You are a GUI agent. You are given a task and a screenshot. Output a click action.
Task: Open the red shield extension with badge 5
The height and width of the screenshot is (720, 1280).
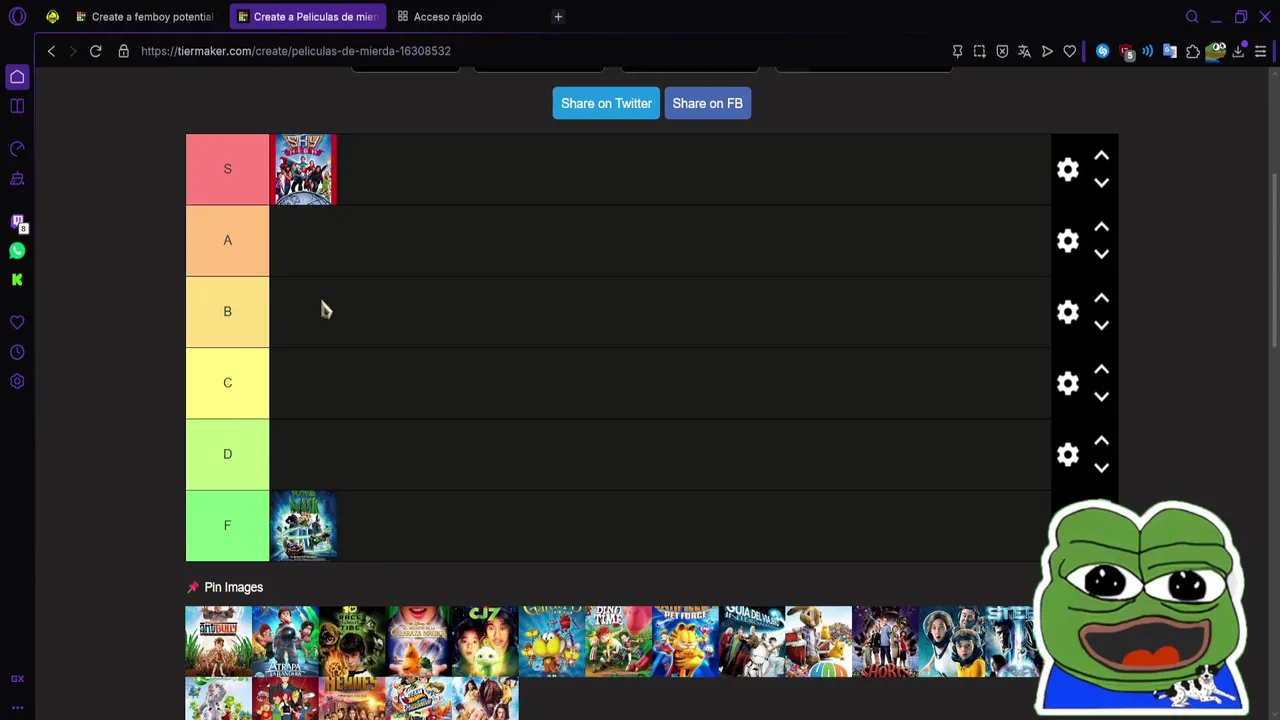click(x=1126, y=52)
